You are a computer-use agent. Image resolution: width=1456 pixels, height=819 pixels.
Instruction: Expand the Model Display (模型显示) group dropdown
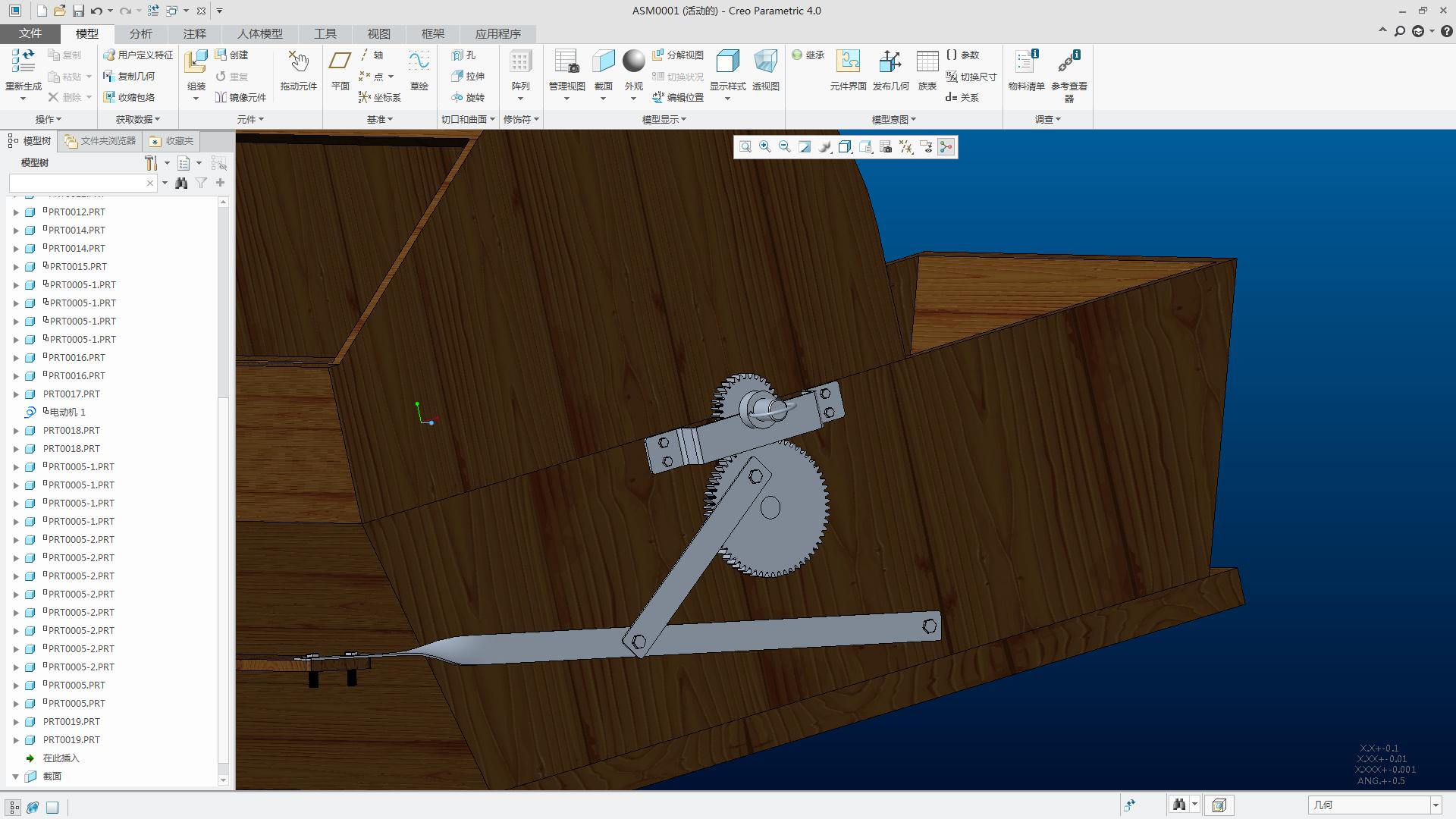[664, 119]
